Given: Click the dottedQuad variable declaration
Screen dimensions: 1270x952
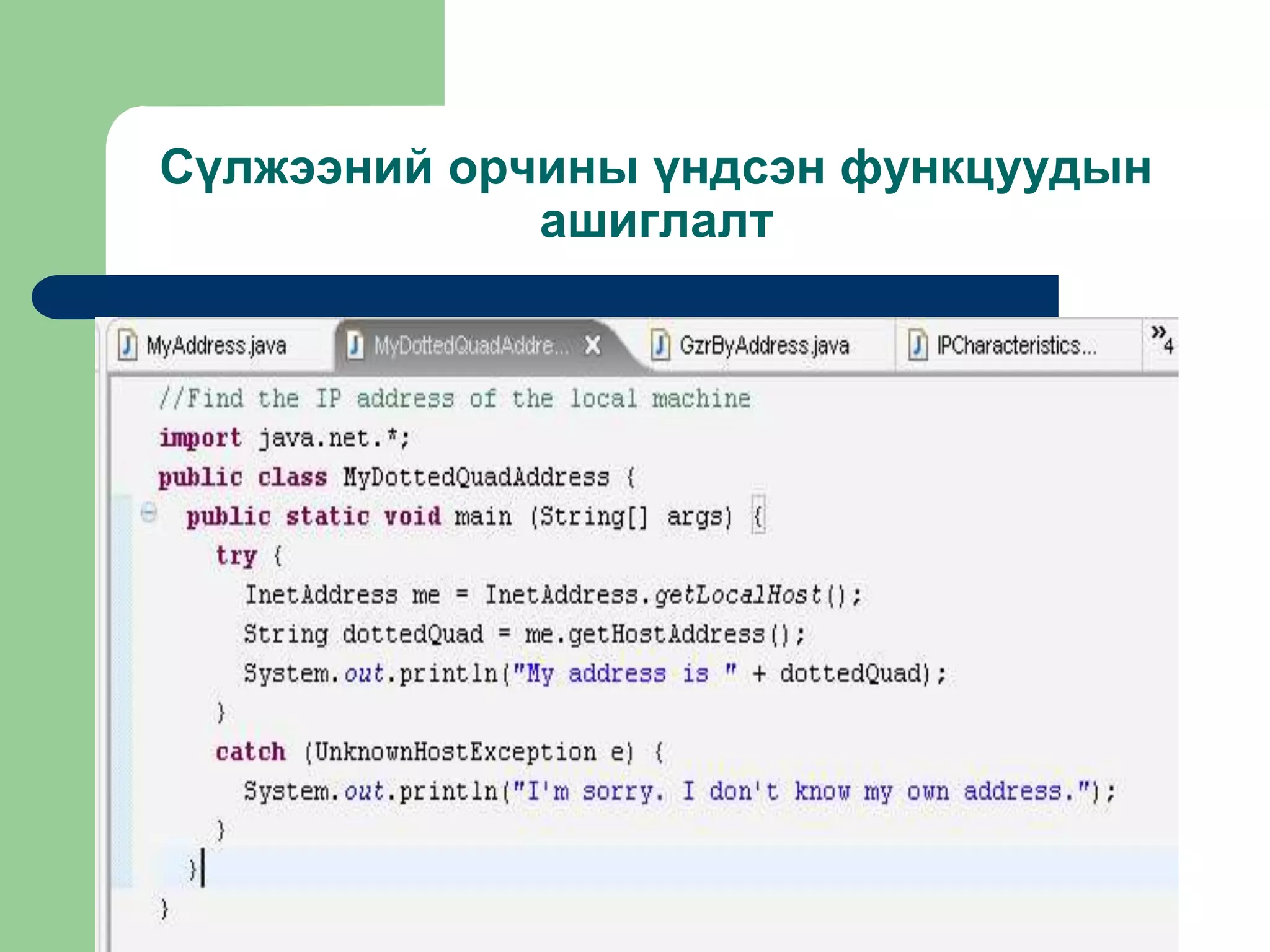Looking at the screenshot, I should tap(363, 635).
